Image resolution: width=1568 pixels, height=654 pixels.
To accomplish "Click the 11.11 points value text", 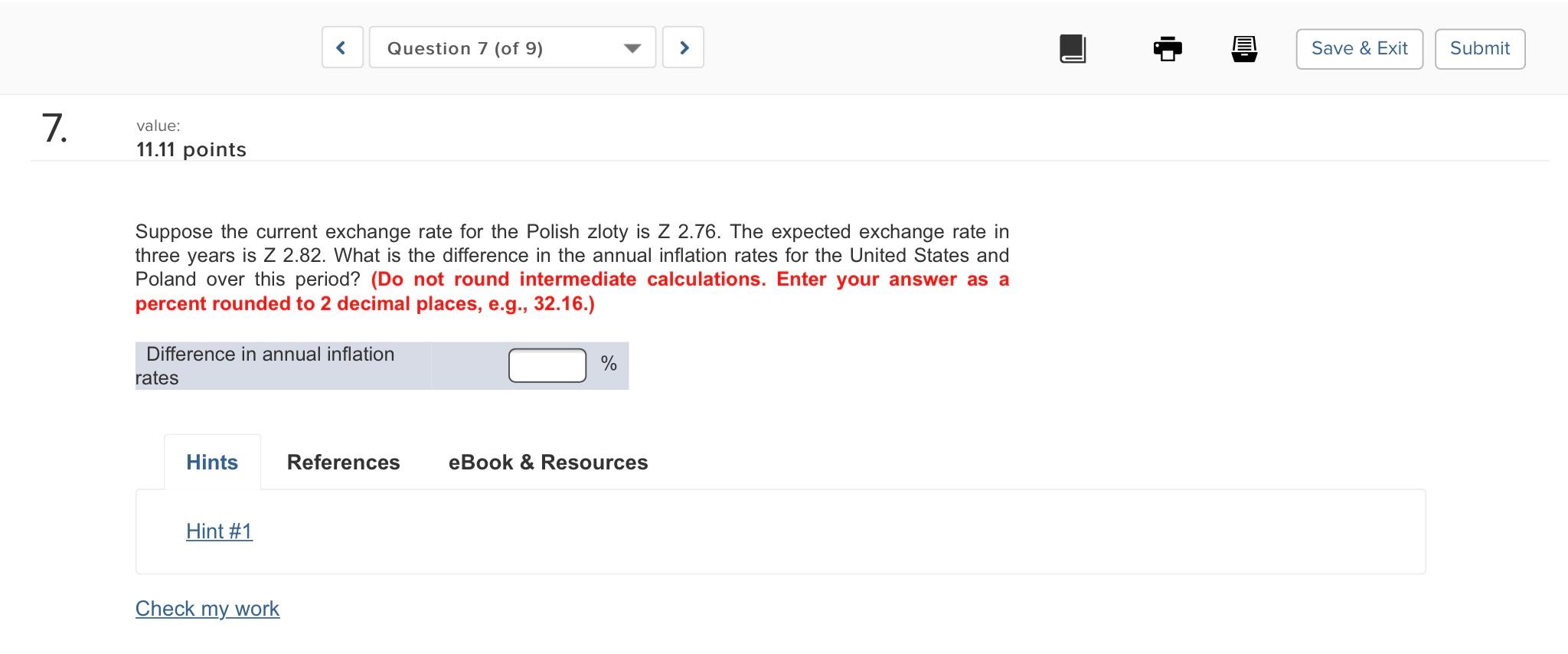I will pyautogui.click(x=191, y=149).
